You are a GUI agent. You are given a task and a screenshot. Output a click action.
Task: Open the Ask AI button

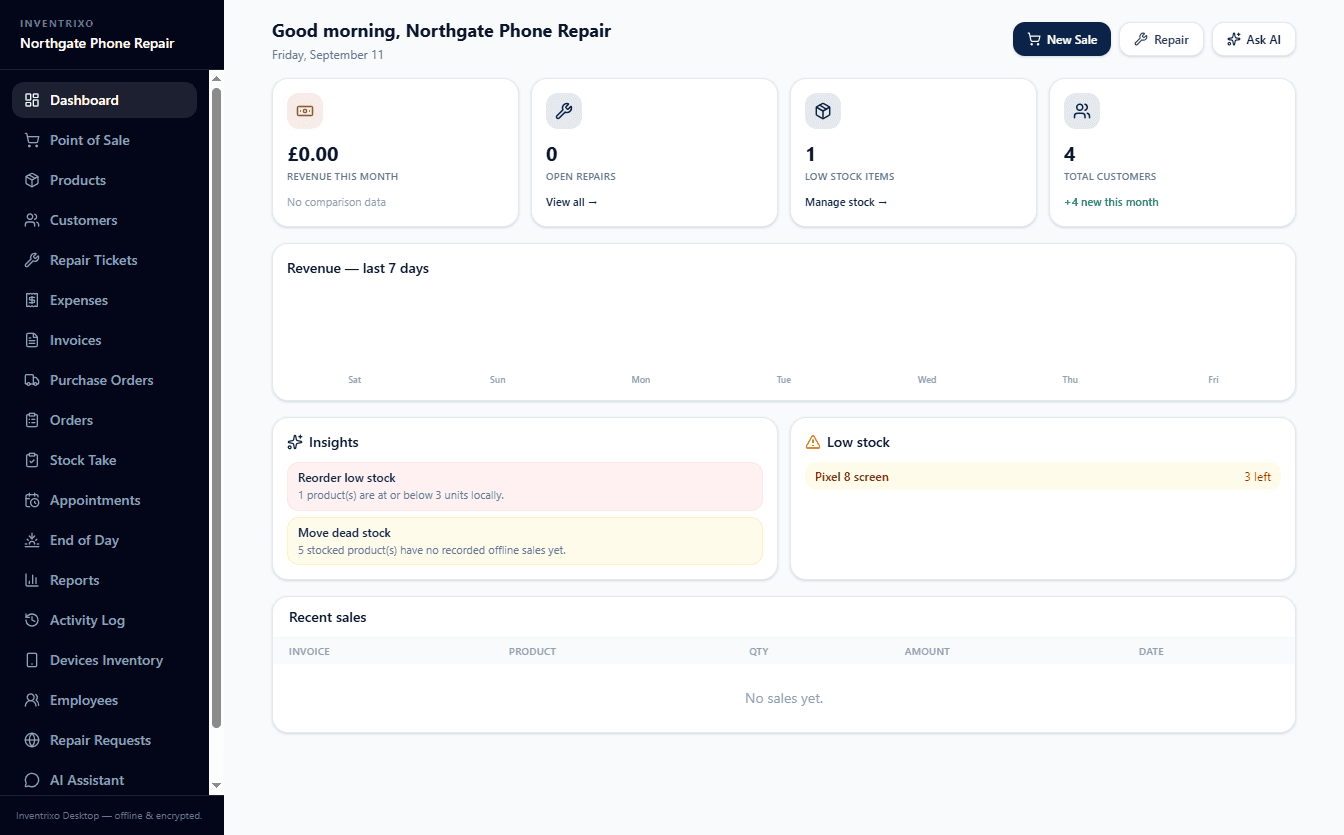click(1254, 39)
